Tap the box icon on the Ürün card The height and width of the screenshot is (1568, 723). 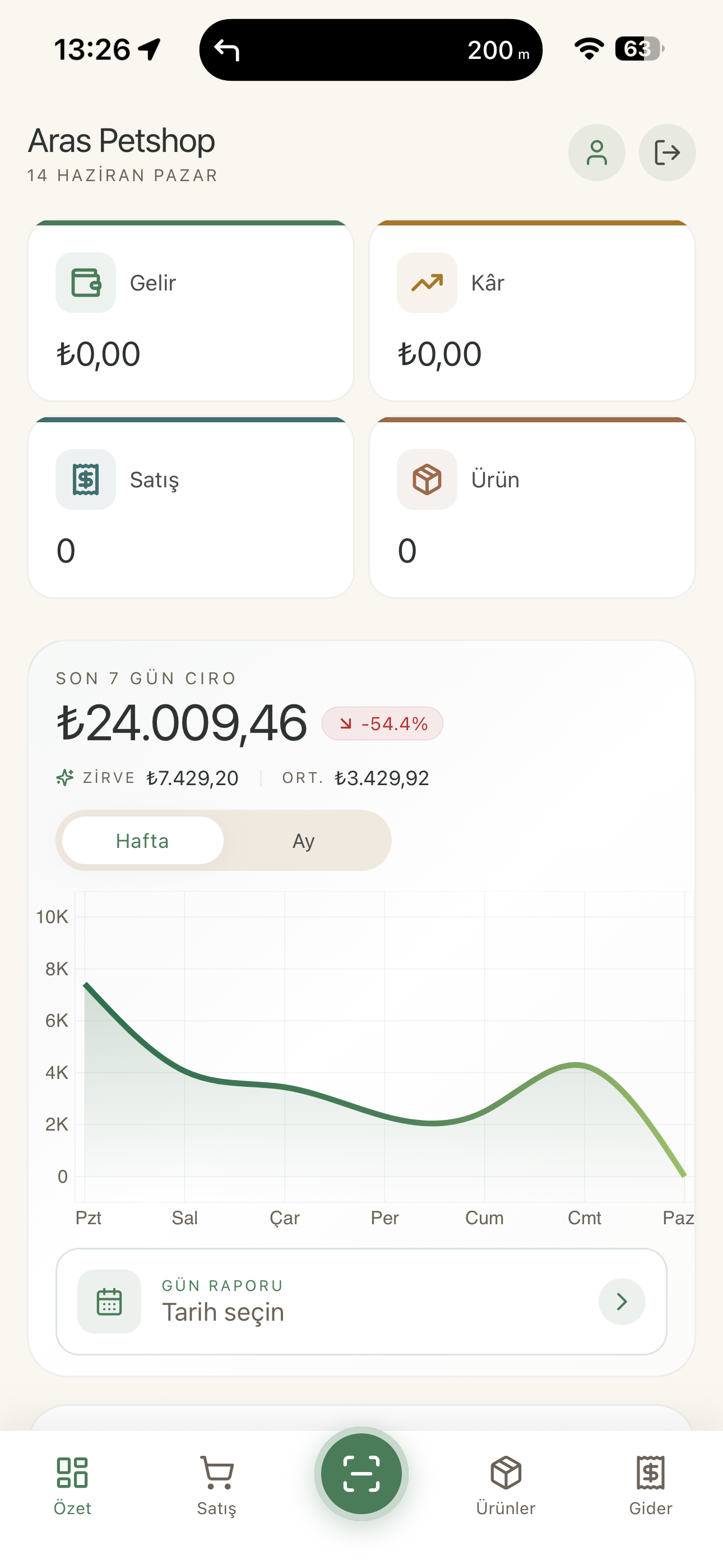click(427, 479)
